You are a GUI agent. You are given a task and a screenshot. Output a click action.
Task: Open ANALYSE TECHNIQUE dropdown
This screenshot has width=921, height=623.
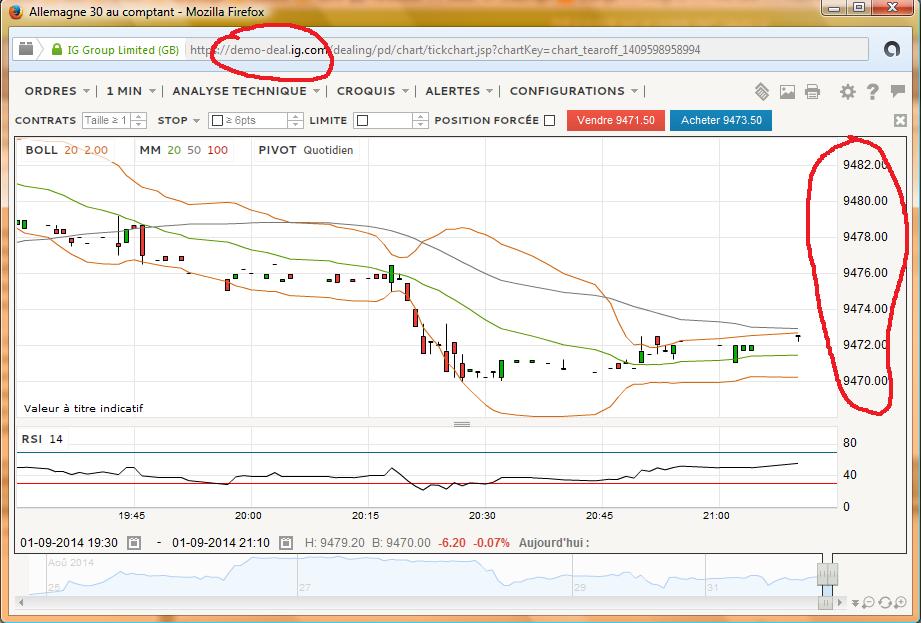click(246, 91)
